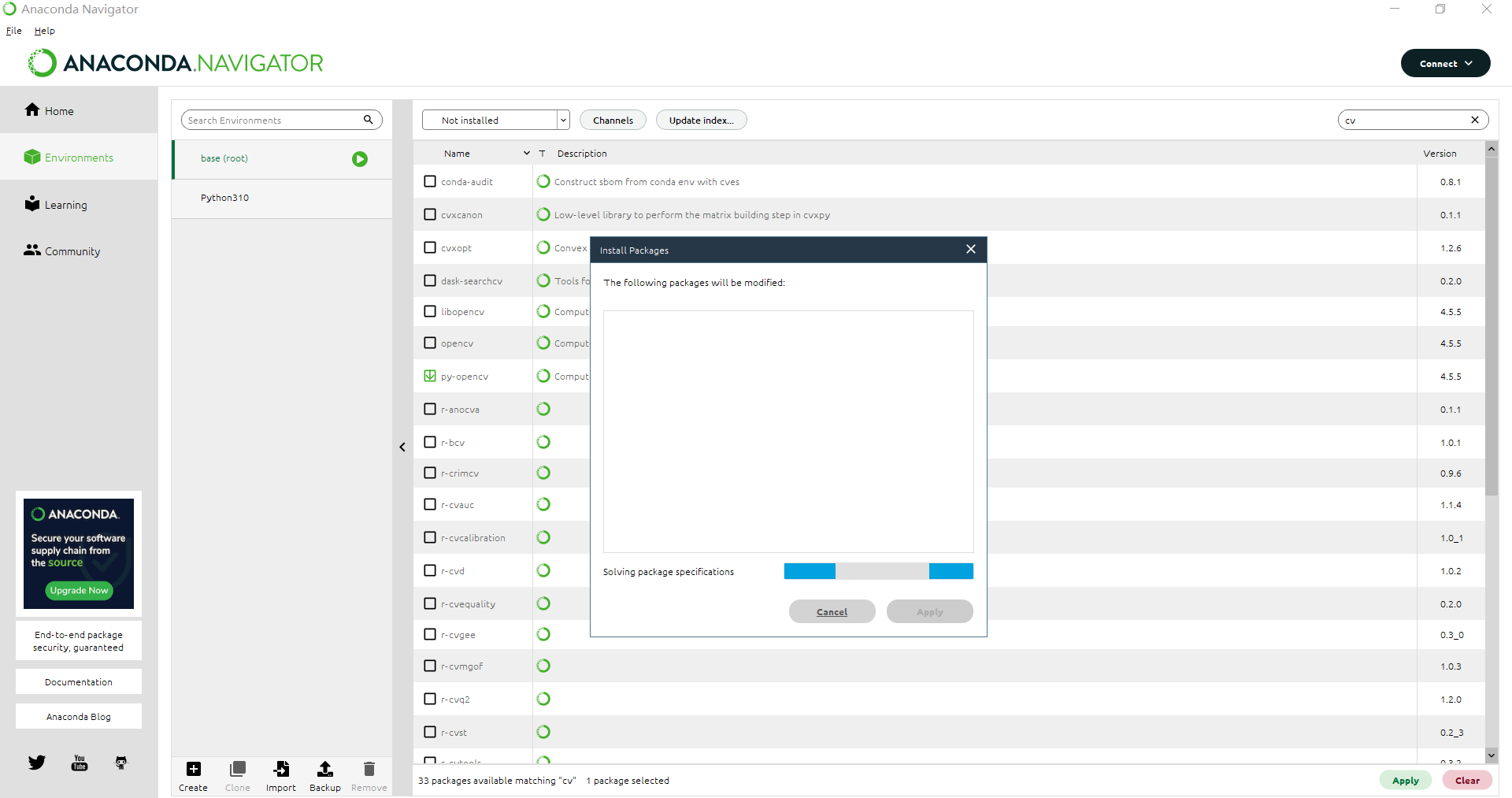Click the T type column header
This screenshot has height=798, width=1512.
click(542, 153)
